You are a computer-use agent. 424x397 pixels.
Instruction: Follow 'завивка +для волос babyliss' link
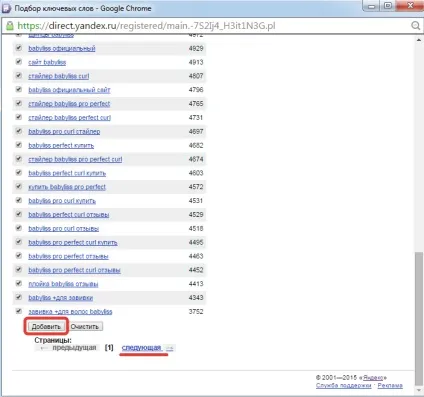70,312
